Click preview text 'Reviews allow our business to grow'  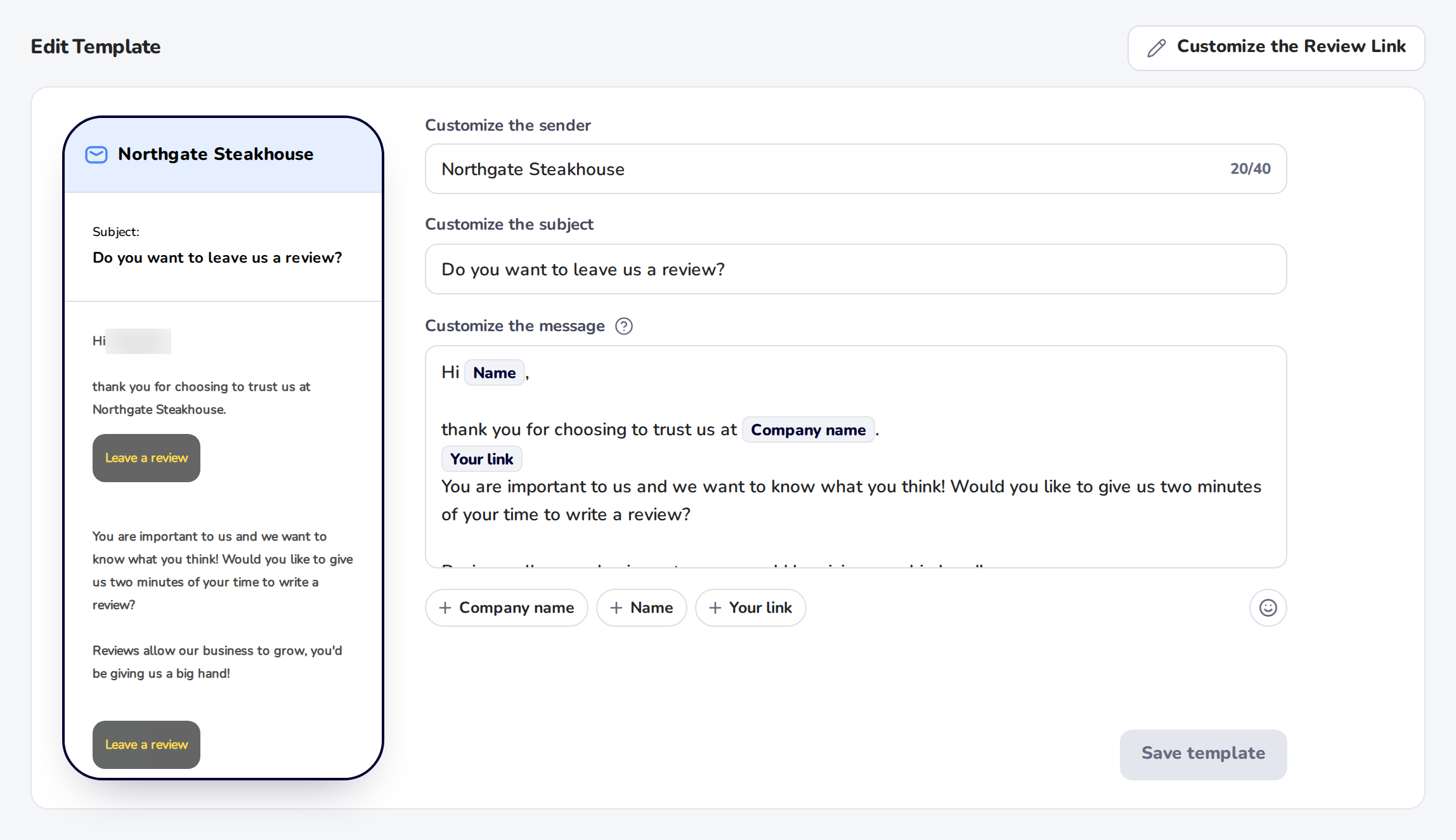(217, 662)
